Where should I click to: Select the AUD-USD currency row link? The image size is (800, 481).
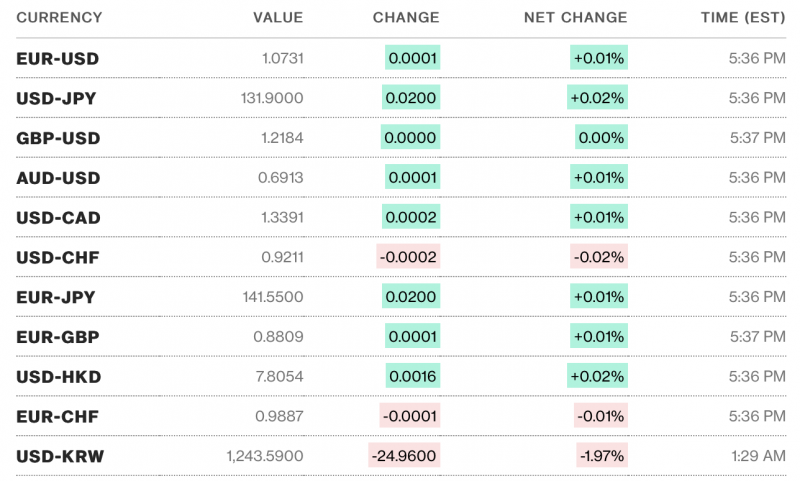(x=58, y=178)
